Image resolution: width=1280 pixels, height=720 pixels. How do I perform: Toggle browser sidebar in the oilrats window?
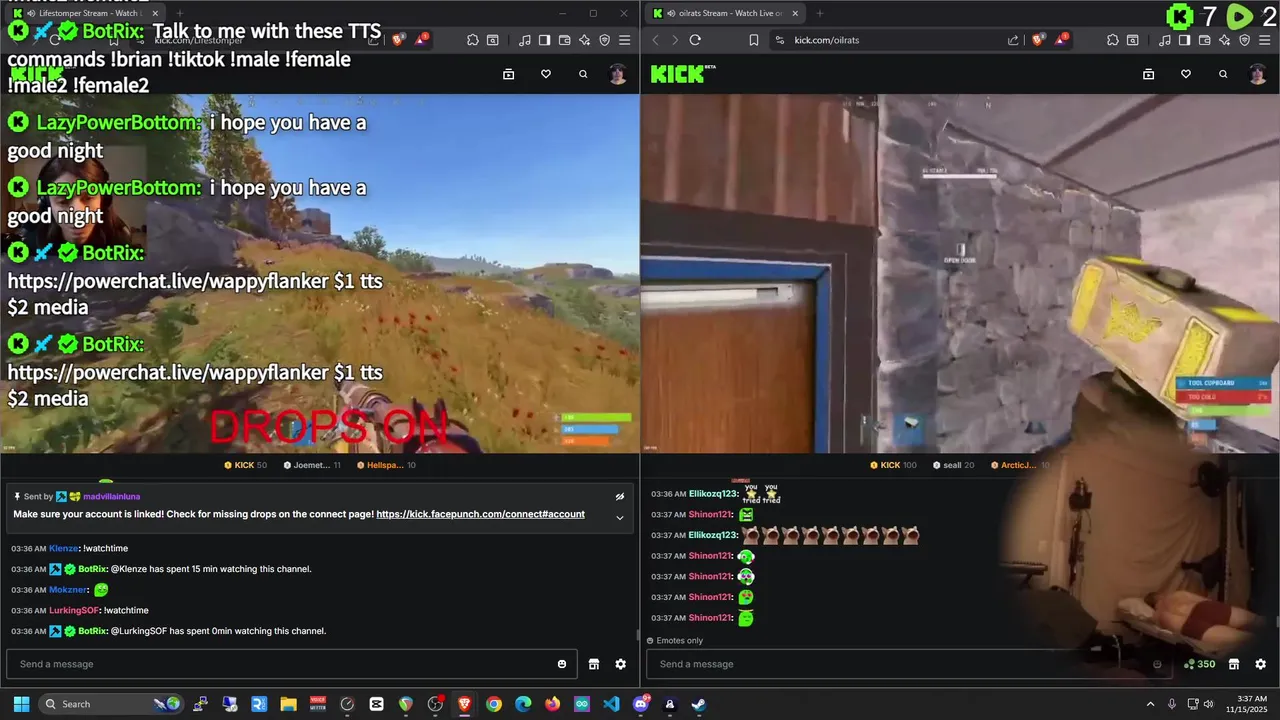click(x=1184, y=40)
